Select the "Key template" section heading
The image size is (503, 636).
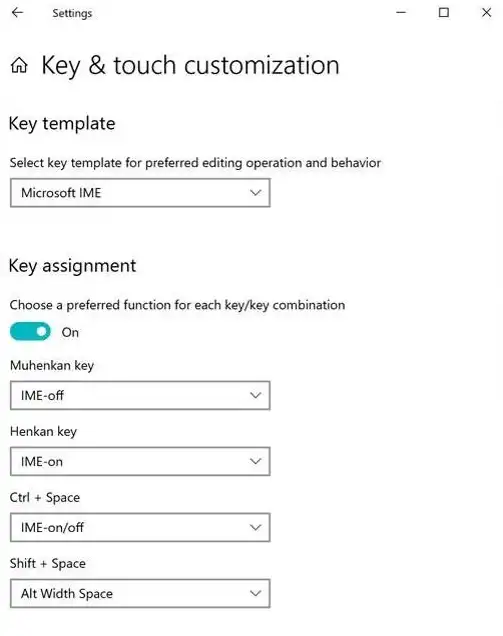(62, 124)
